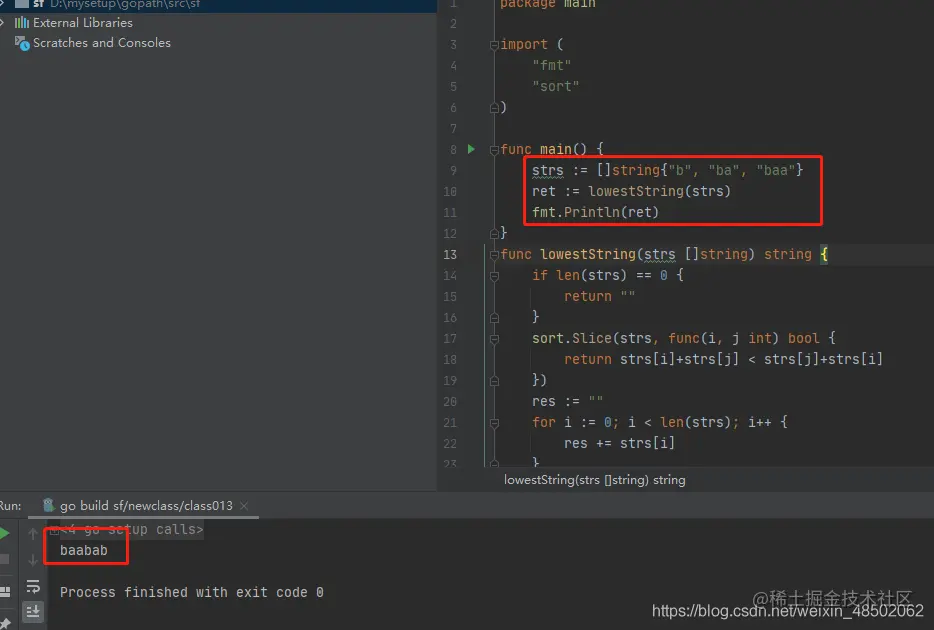The height and width of the screenshot is (630, 934).
Task: Click the Scratches and Consoles icon
Action: pyautogui.click(x=22, y=43)
